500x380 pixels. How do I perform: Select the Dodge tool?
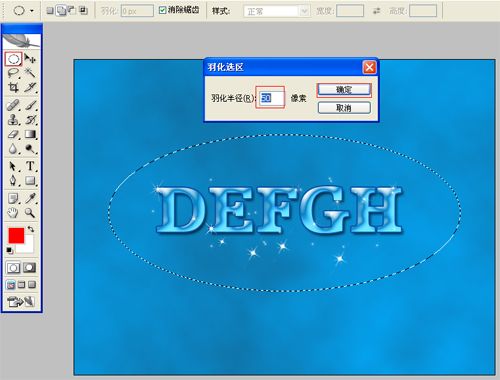pos(30,149)
